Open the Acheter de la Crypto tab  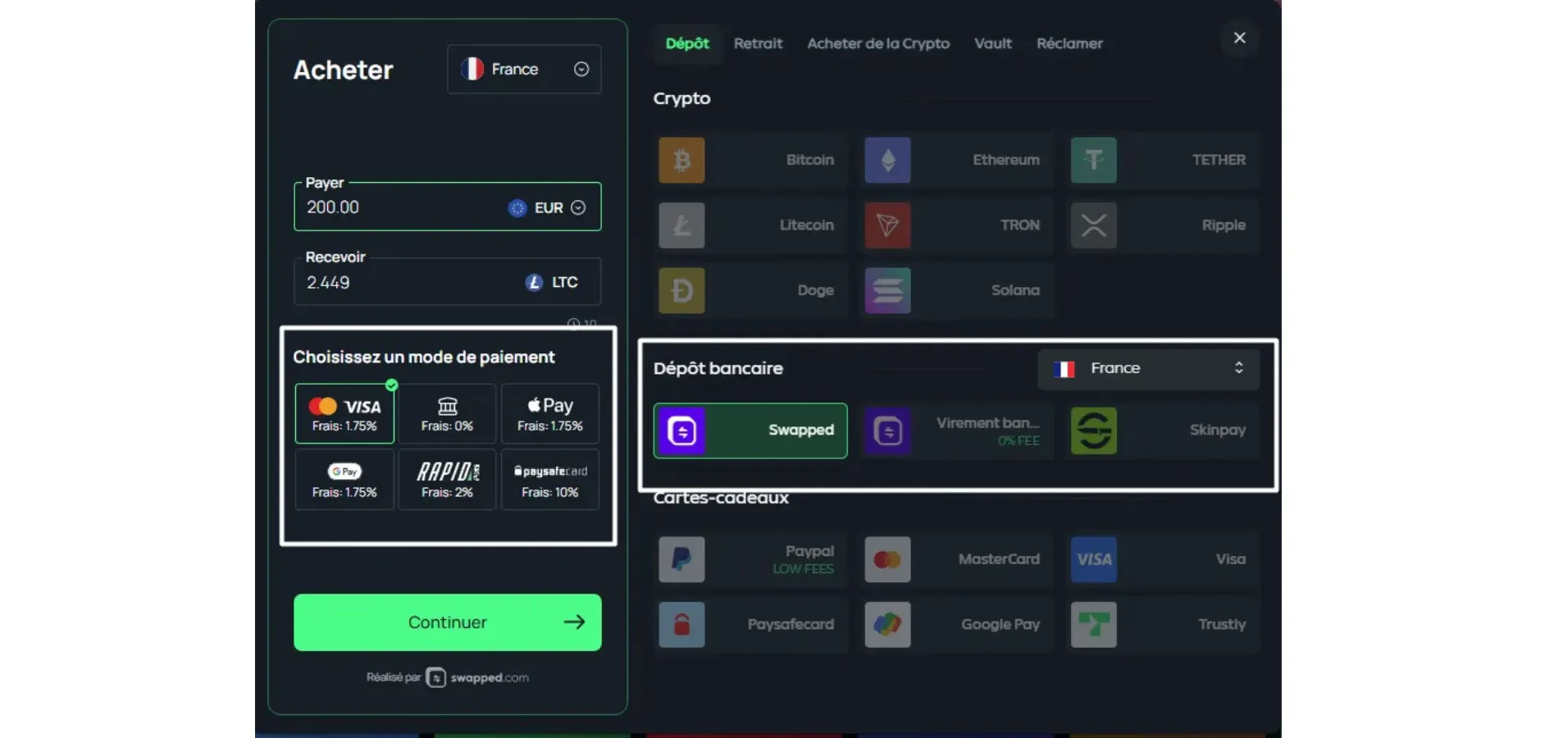878,43
